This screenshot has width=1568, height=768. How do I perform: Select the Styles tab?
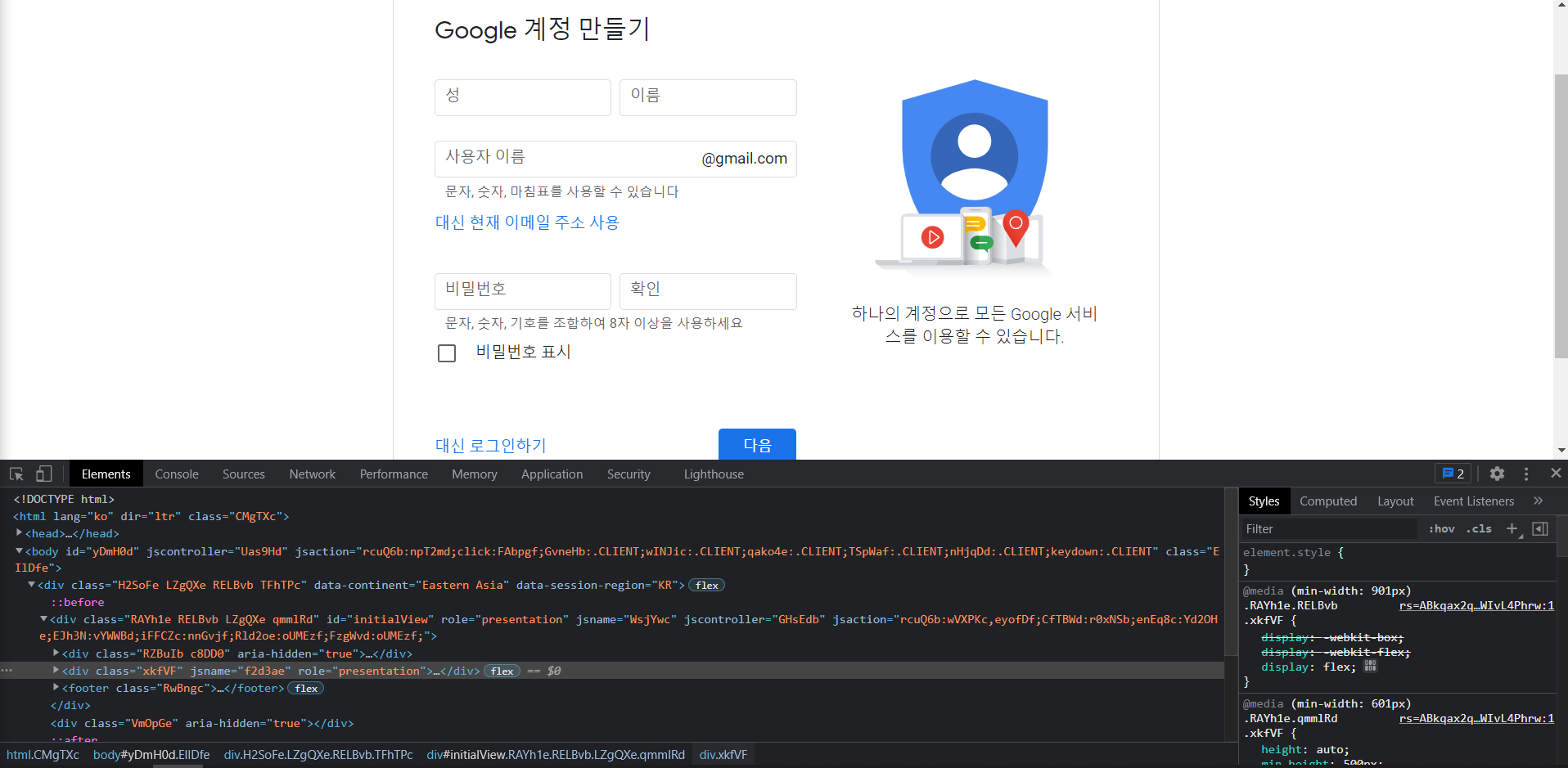[1264, 501]
